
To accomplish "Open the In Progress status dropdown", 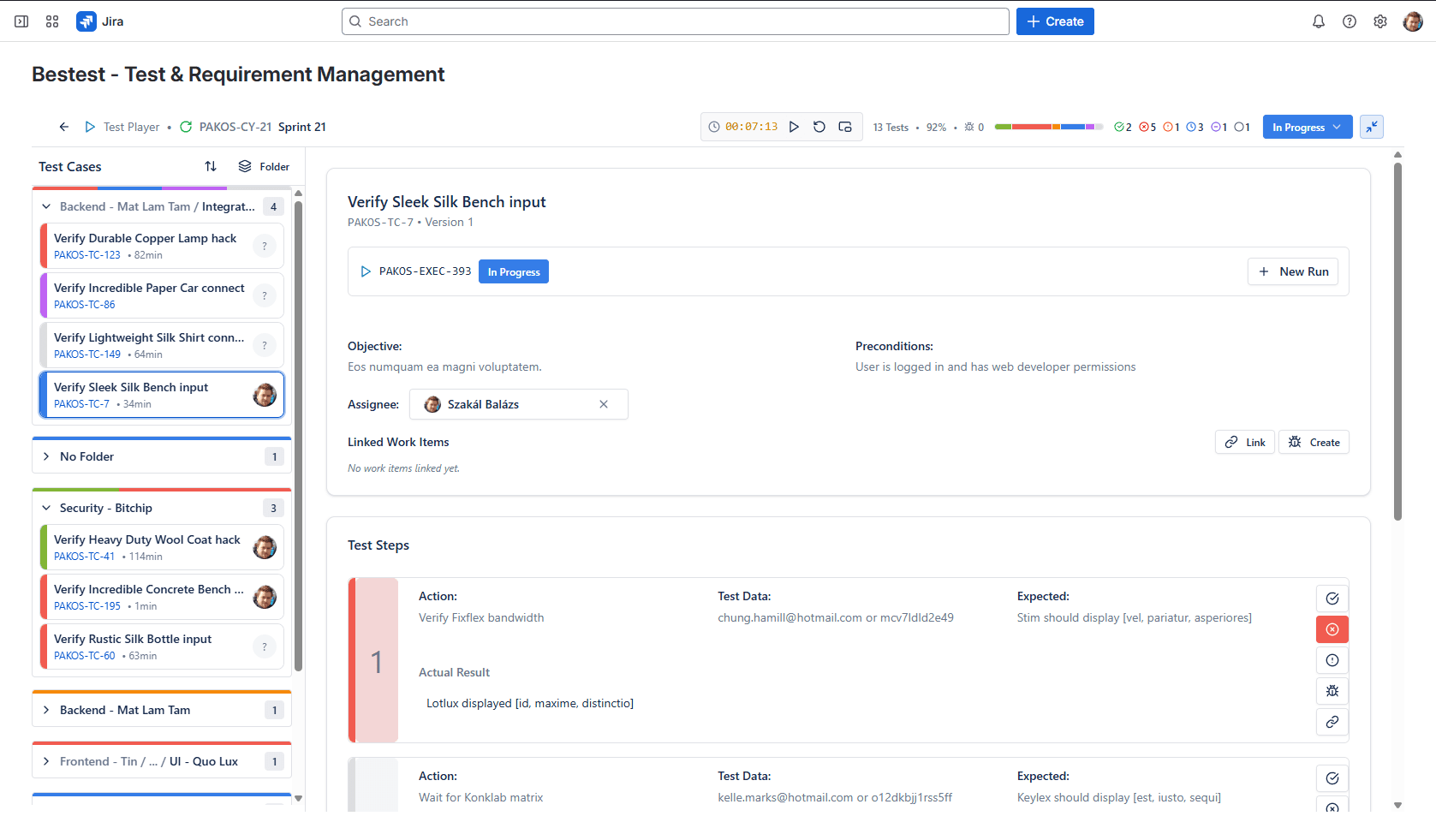I will pyautogui.click(x=1307, y=126).
